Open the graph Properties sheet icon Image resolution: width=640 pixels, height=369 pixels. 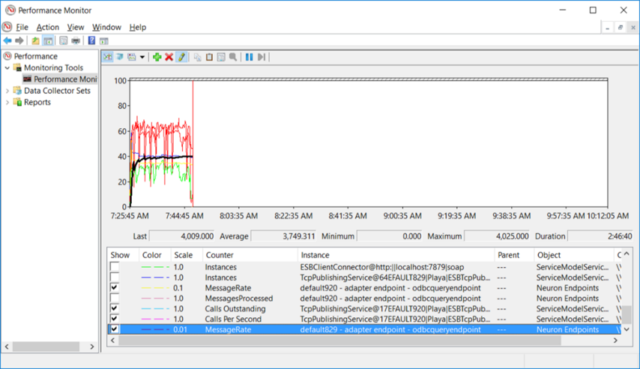click(221, 57)
